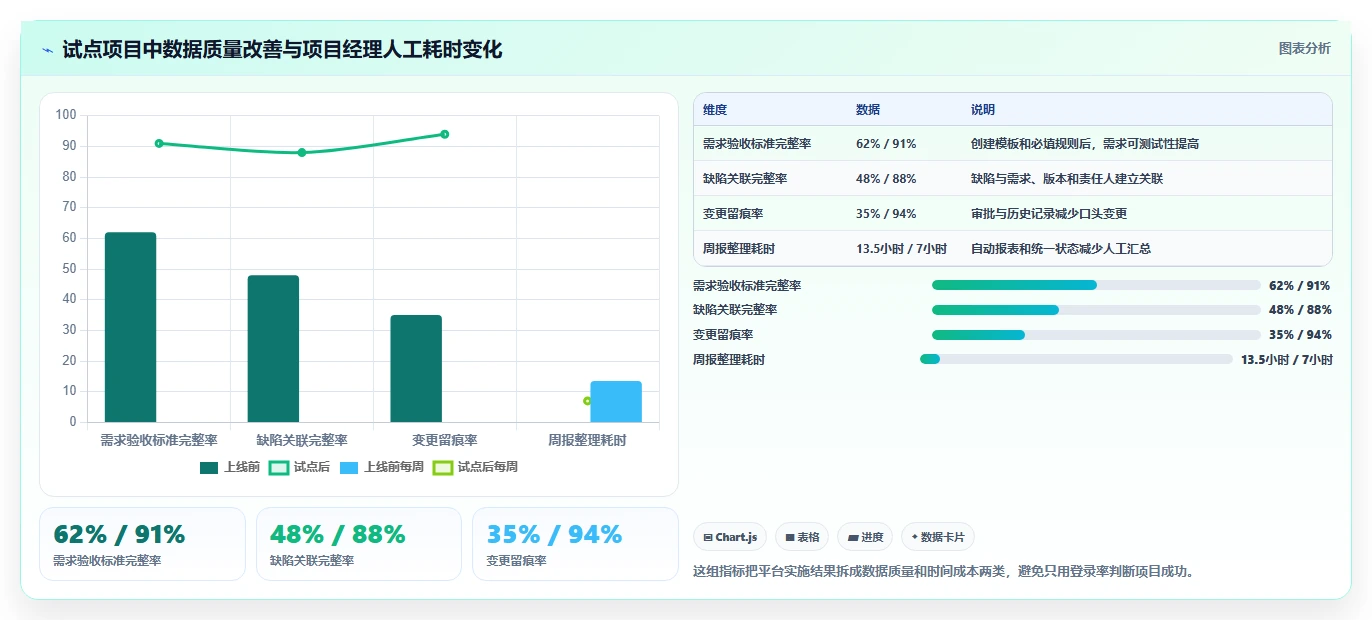This screenshot has height=620, width=1372.
Task: Click the line point at 91 on chart
Action: point(159,143)
